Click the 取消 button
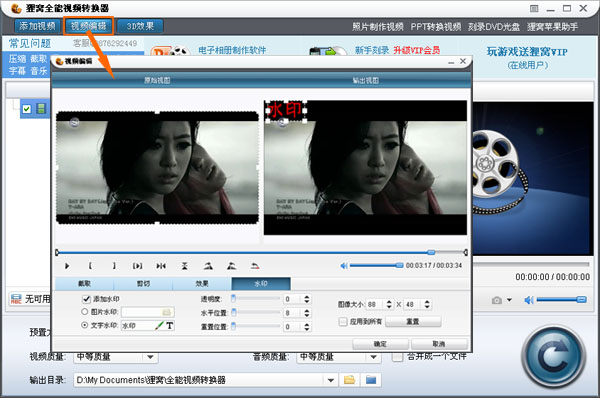600x398 pixels. [439, 344]
